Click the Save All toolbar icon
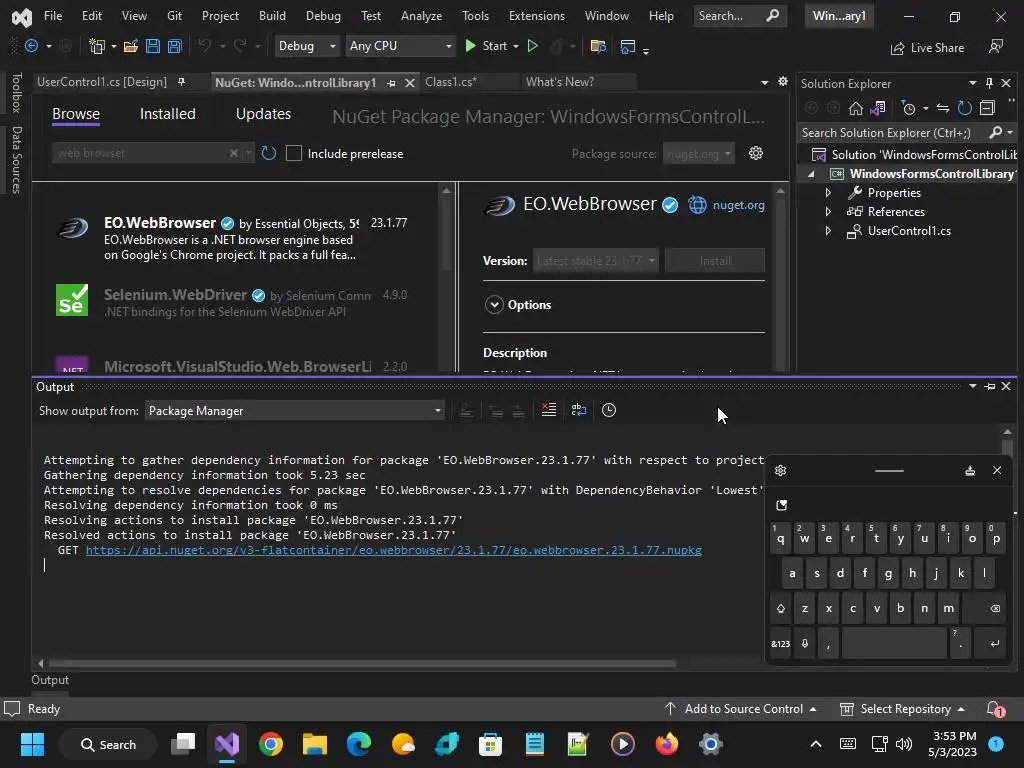Viewport: 1024px width, 768px height. pos(174,46)
